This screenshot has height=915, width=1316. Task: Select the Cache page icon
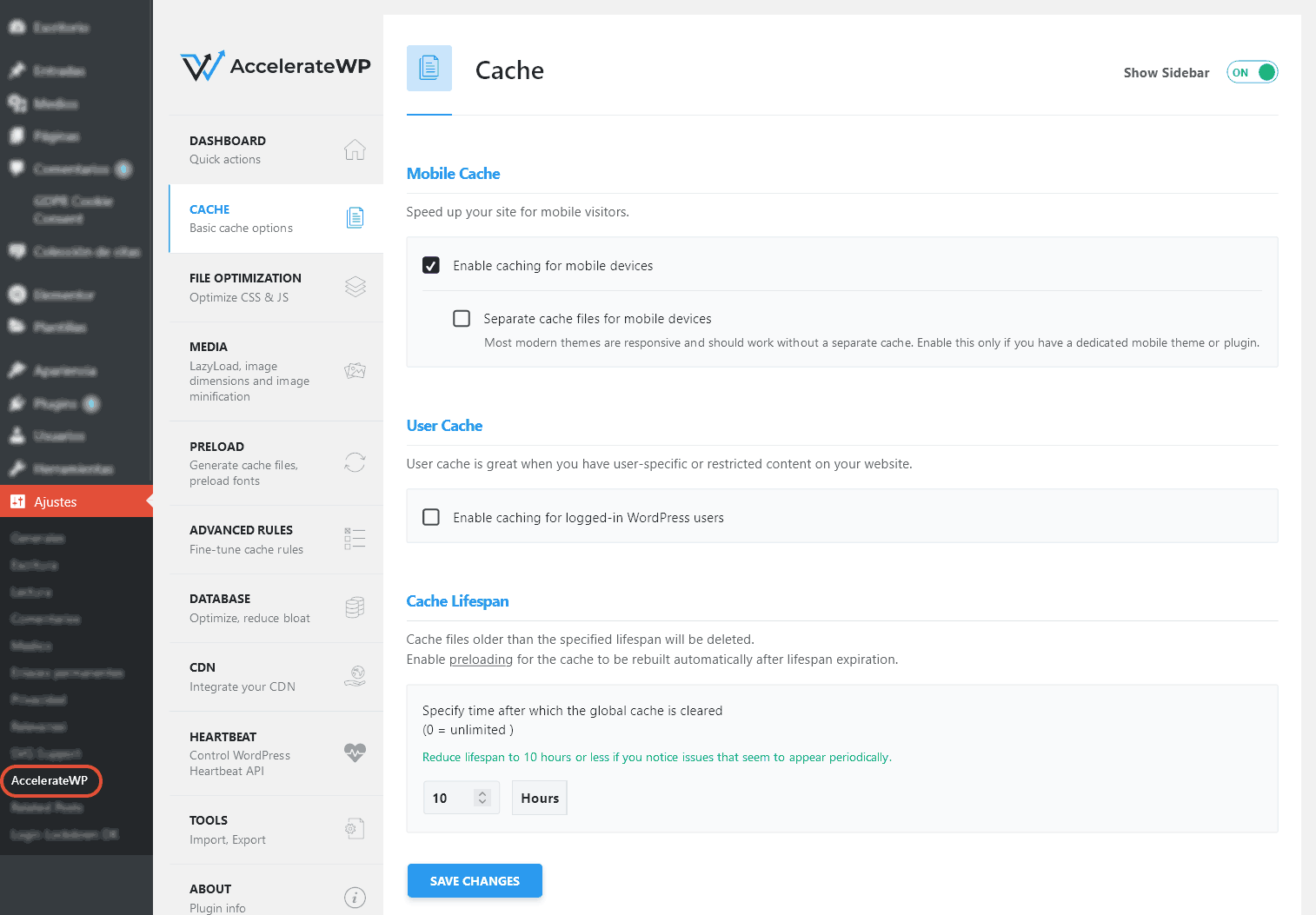[x=355, y=217]
